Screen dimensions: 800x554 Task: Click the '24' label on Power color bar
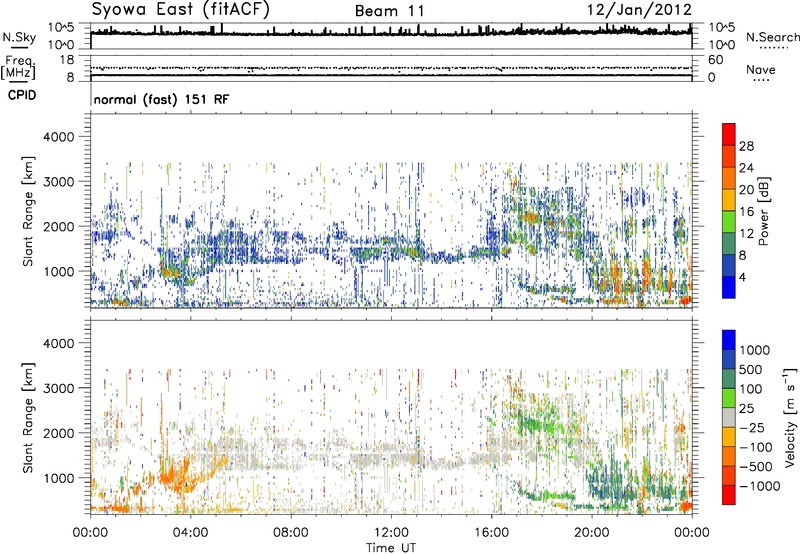click(746, 168)
